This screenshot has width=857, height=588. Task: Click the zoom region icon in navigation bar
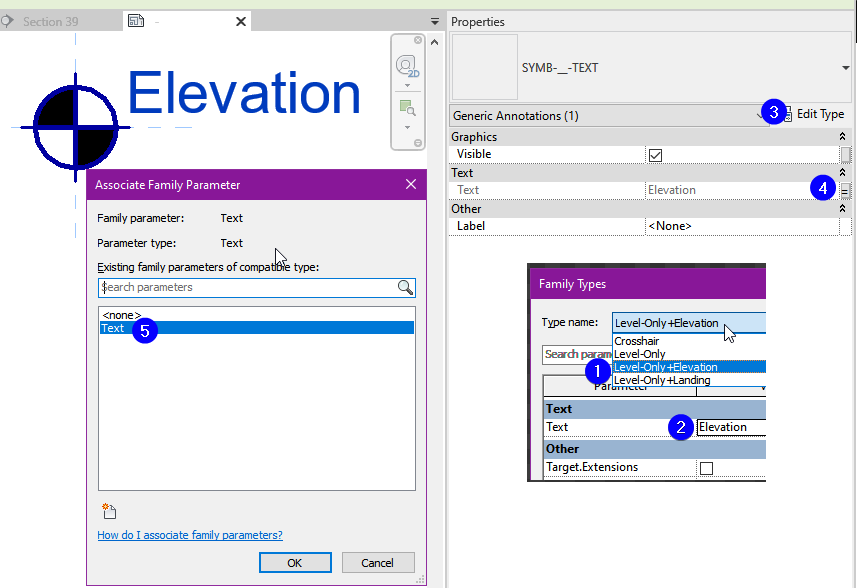[407, 108]
